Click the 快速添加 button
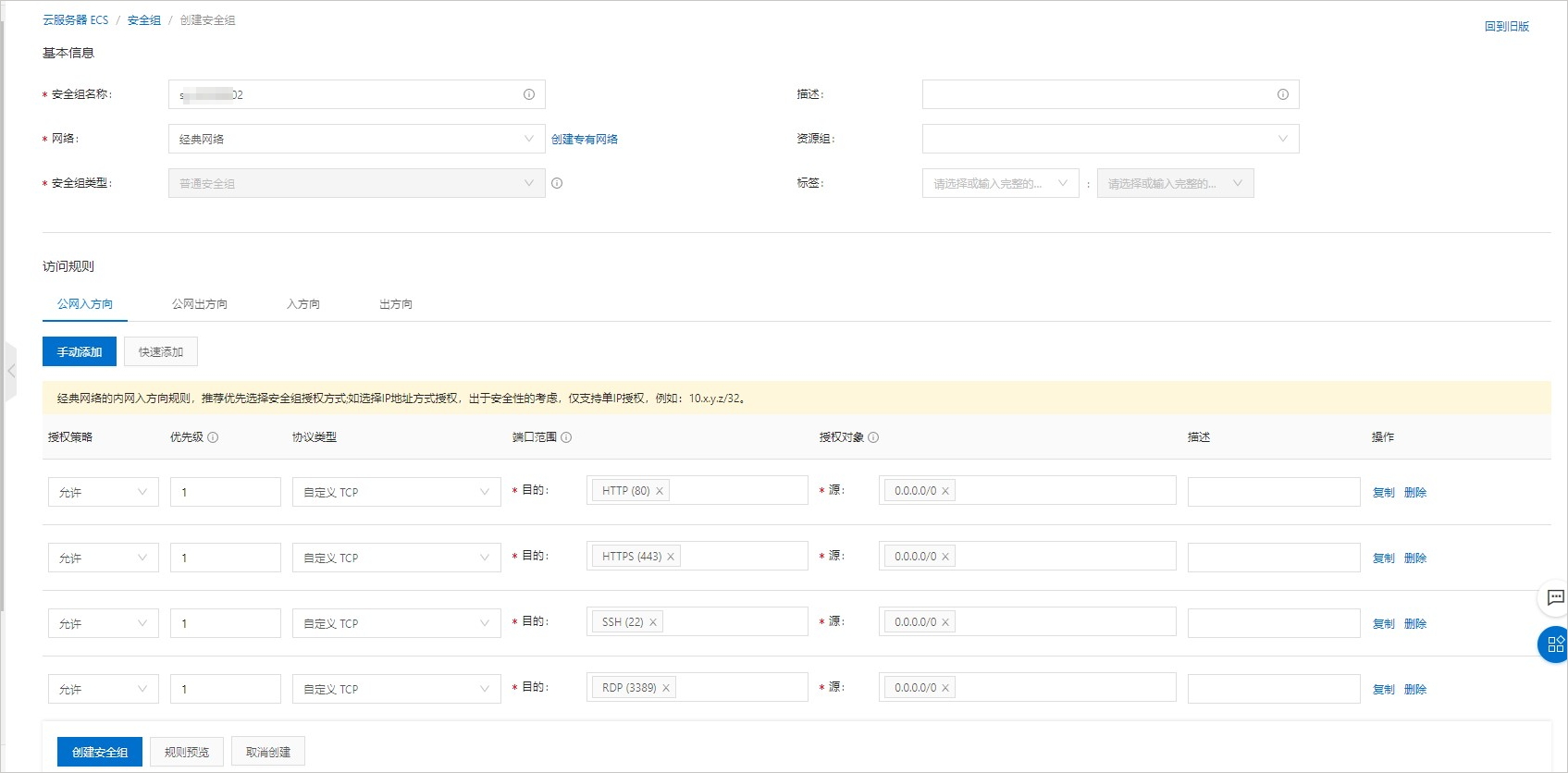The width and height of the screenshot is (1568, 773). (x=161, y=351)
